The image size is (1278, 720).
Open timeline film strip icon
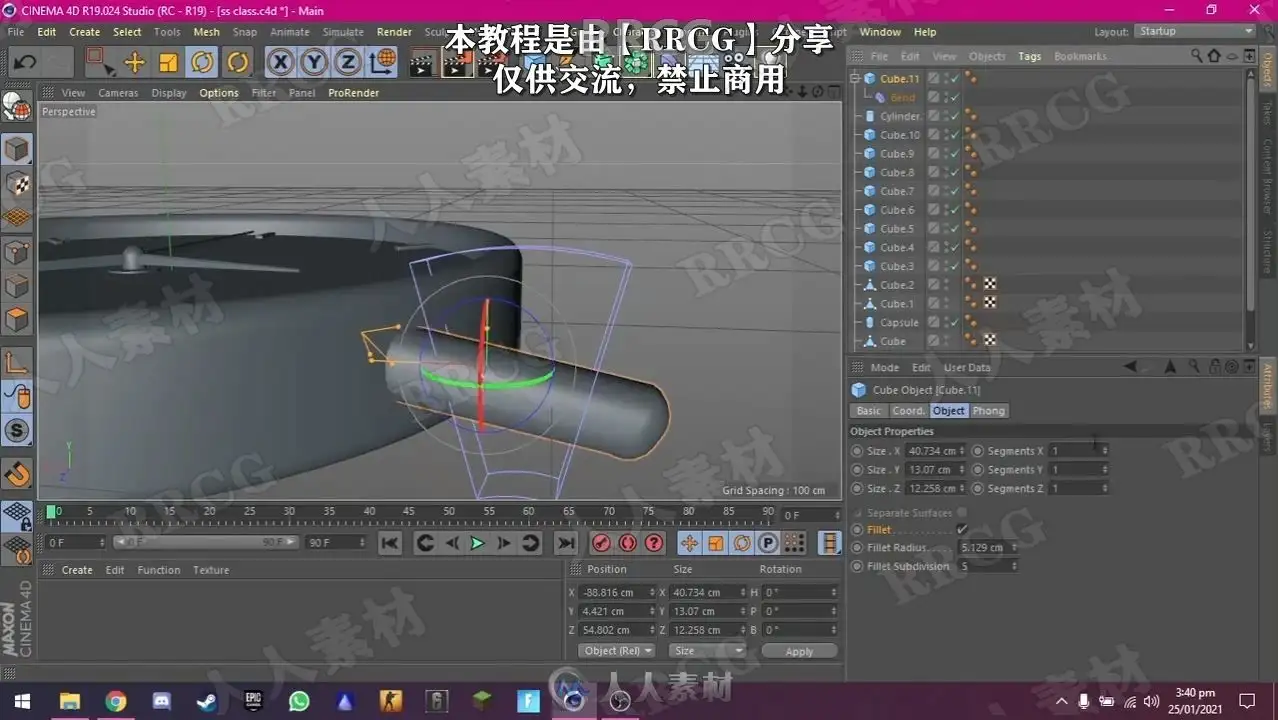click(830, 543)
